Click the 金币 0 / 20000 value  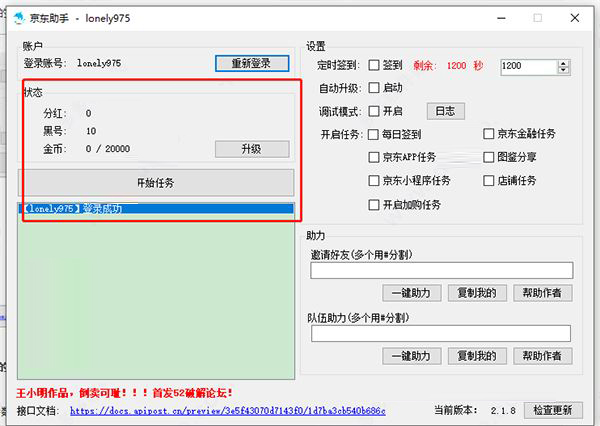point(108,149)
